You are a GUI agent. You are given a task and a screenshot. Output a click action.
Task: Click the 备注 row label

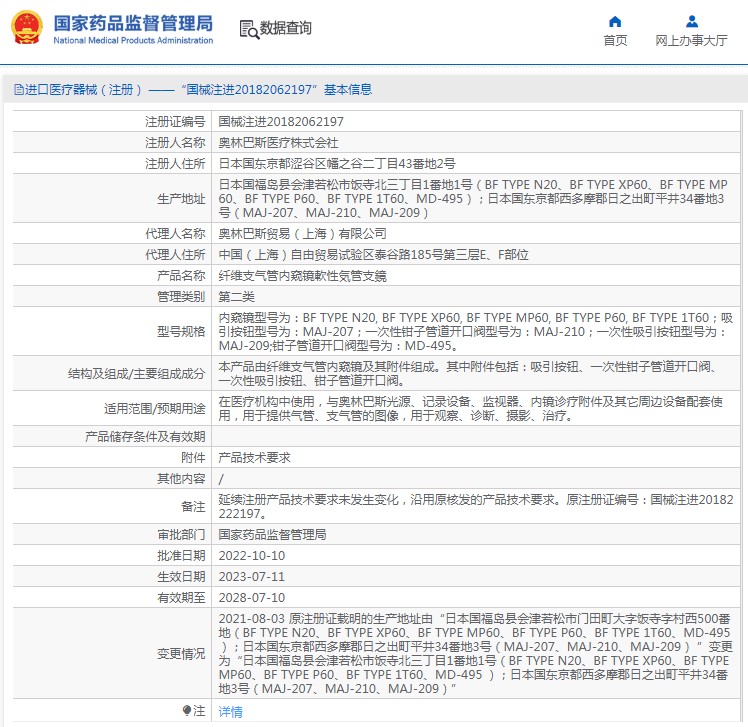(x=193, y=507)
